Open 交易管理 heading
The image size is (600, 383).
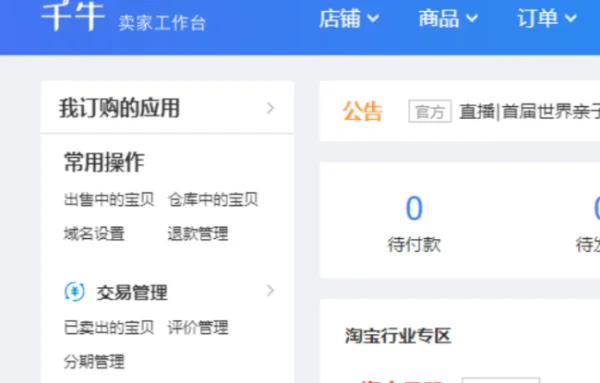(x=132, y=293)
